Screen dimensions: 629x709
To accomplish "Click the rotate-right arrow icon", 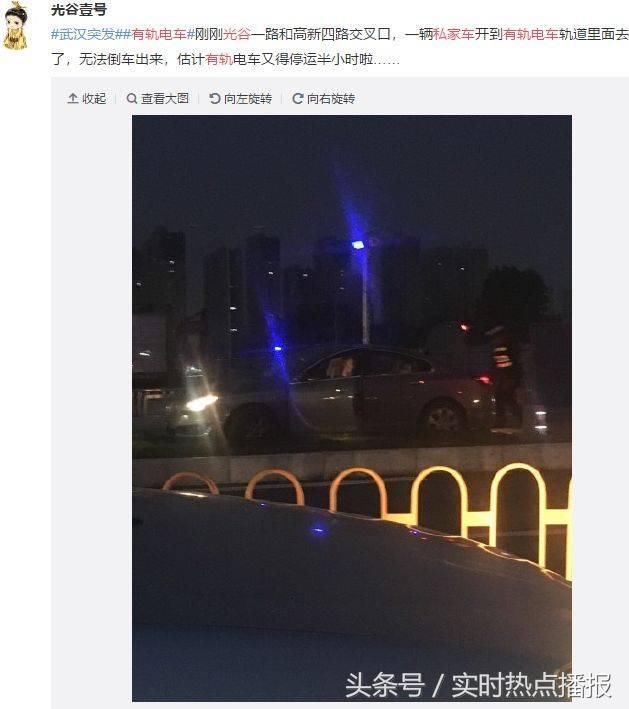I will click(x=298, y=99).
